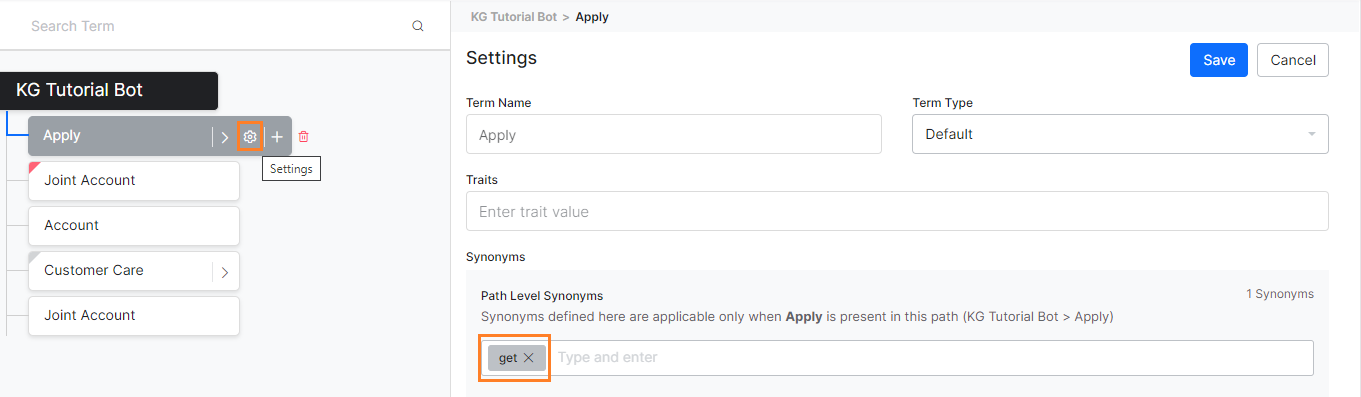Image resolution: width=1361 pixels, height=397 pixels.
Task: Remove the 'get' synonym tag
Action: (x=529, y=358)
